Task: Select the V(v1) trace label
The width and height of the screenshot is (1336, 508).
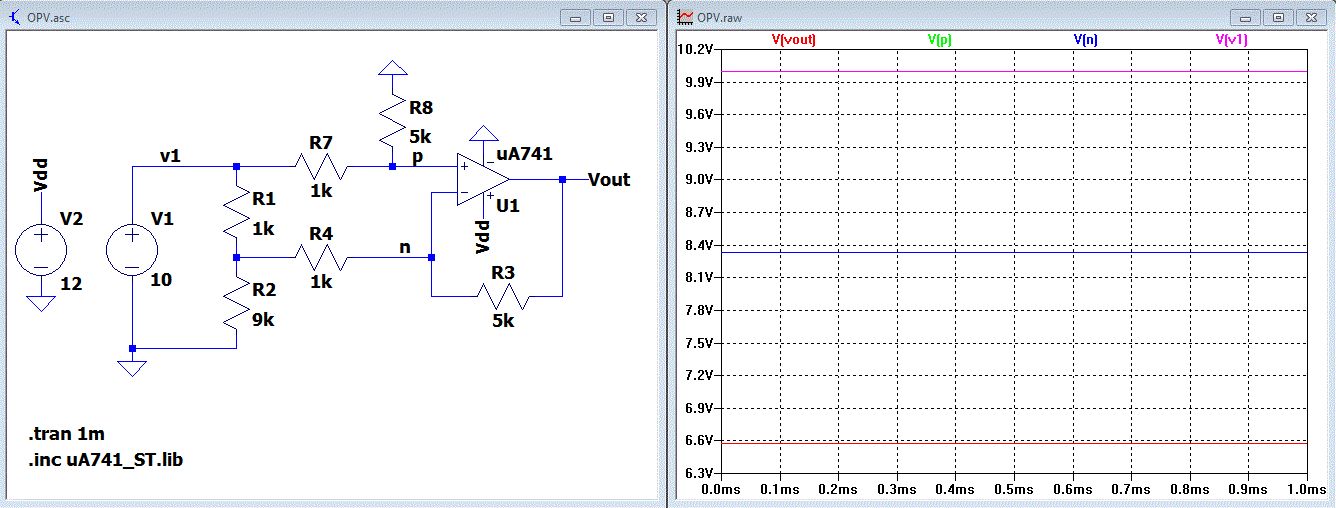Action: click(x=1231, y=39)
